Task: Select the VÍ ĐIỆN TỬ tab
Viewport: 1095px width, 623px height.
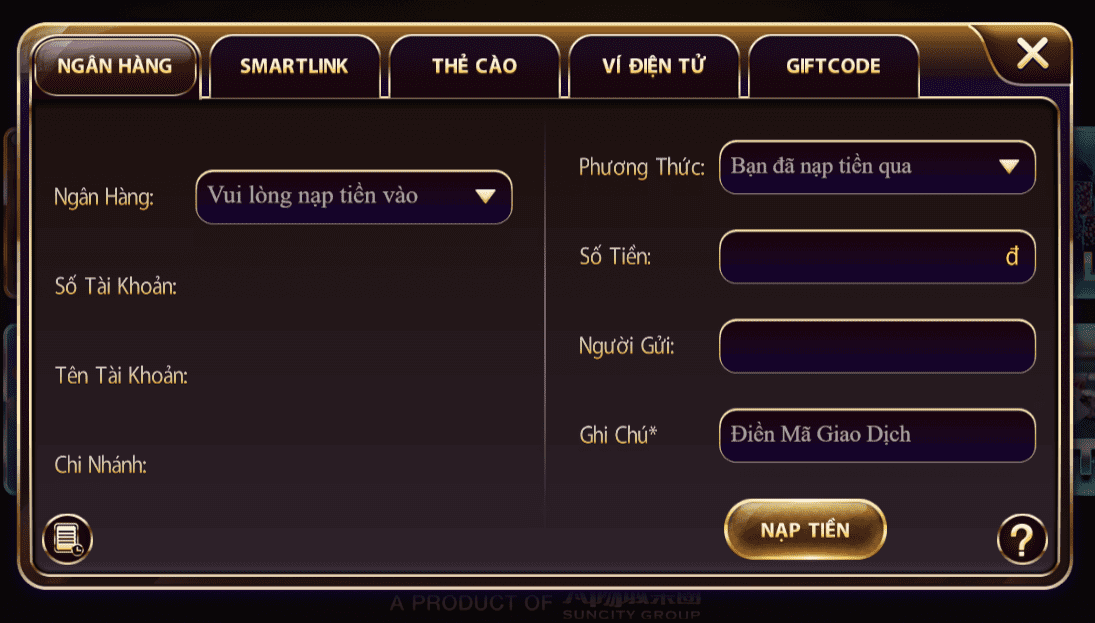Action: coord(654,64)
